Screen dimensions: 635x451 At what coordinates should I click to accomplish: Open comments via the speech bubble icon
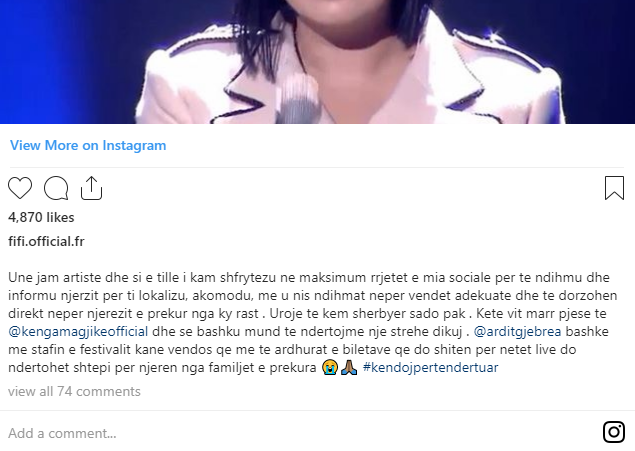pyautogui.click(x=56, y=188)
